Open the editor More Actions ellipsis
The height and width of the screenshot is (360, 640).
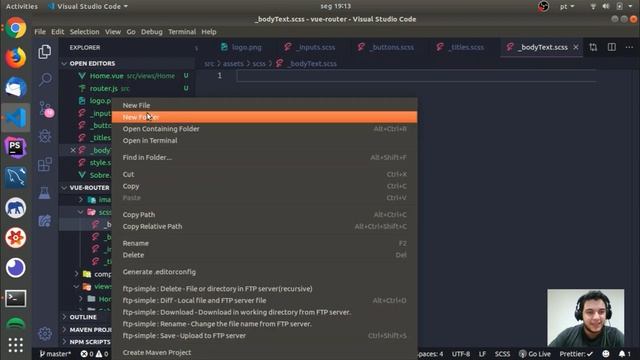click(x=629, y=47)
